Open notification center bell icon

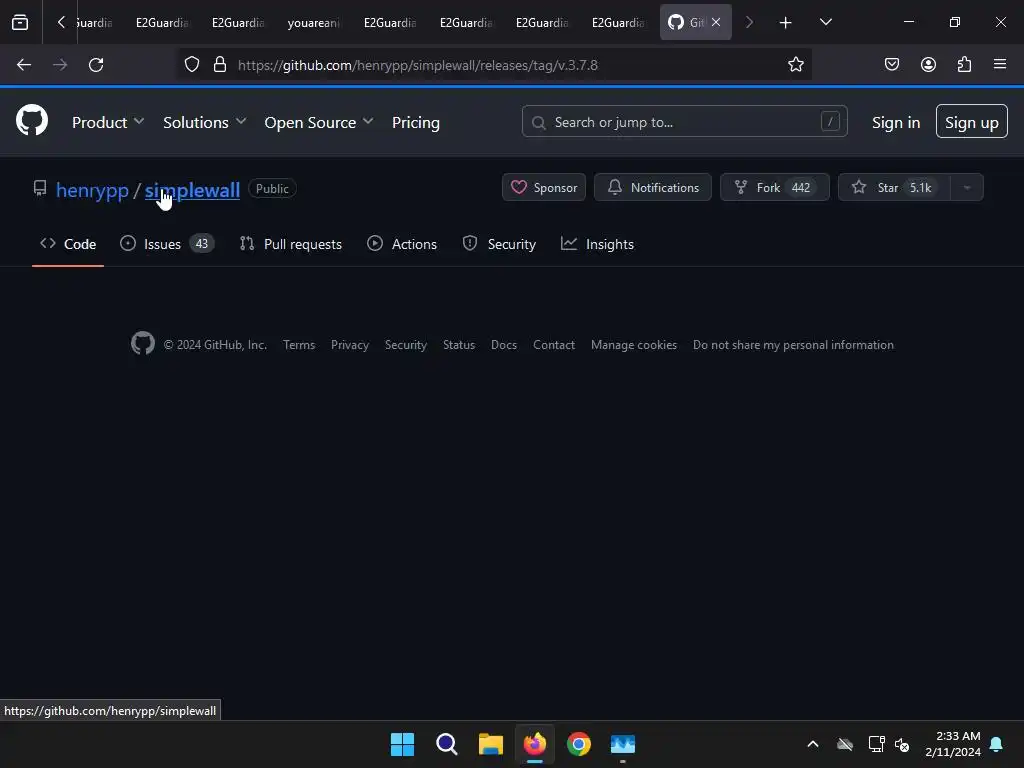click(x=997, y=744)
